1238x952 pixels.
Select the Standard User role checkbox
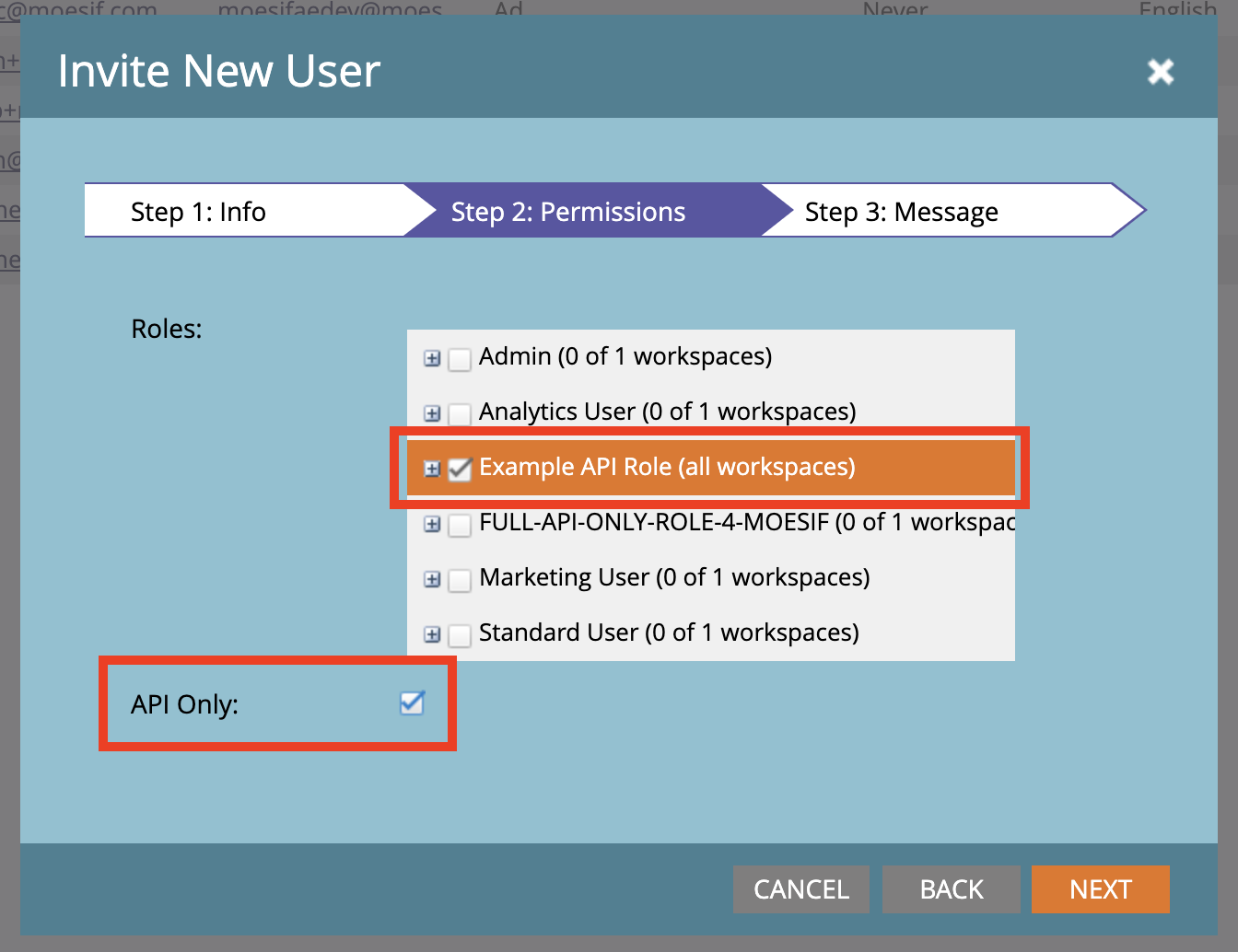[460, 635]
